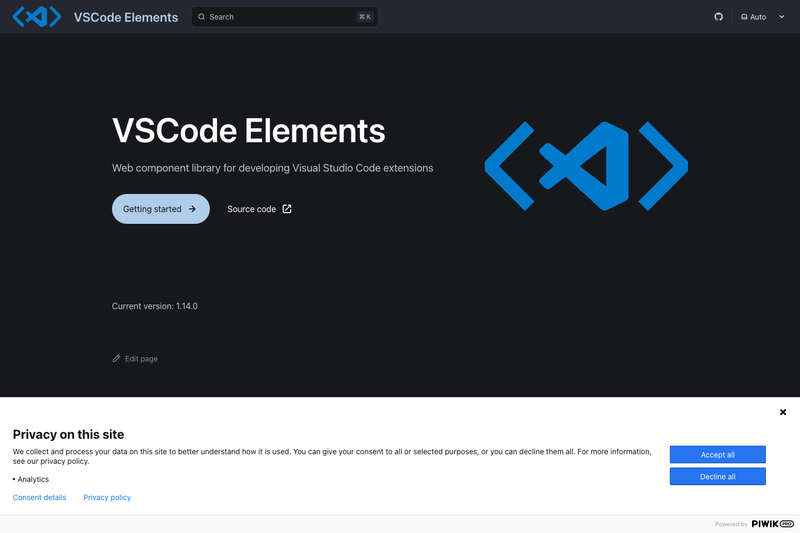Viewport: 800px width, 533px height.
Task: Click the VSCode Elements logo in header
Action: click(x=37, y=17)
